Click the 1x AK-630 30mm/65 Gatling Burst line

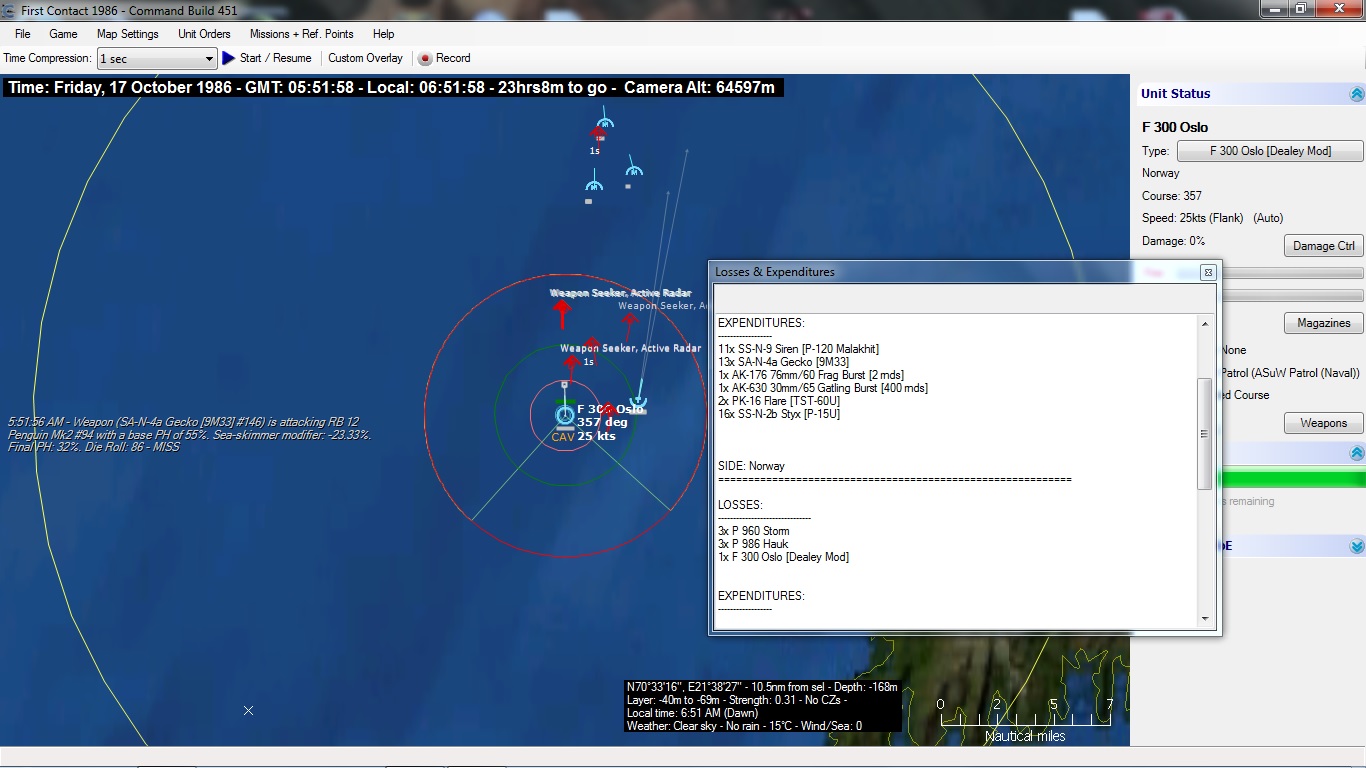click(x=822, y=388)
